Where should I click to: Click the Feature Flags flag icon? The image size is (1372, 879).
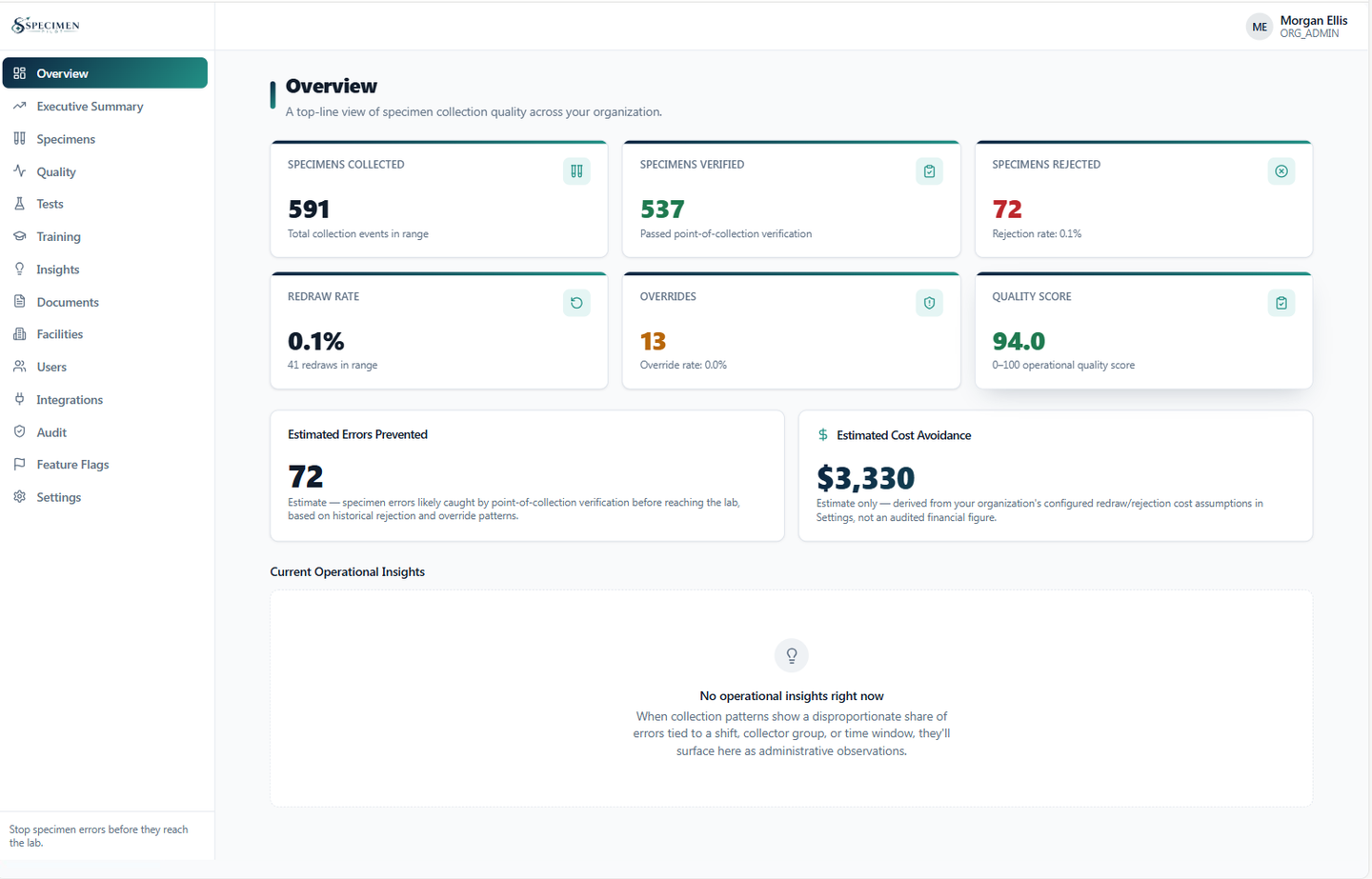point(19,464)
